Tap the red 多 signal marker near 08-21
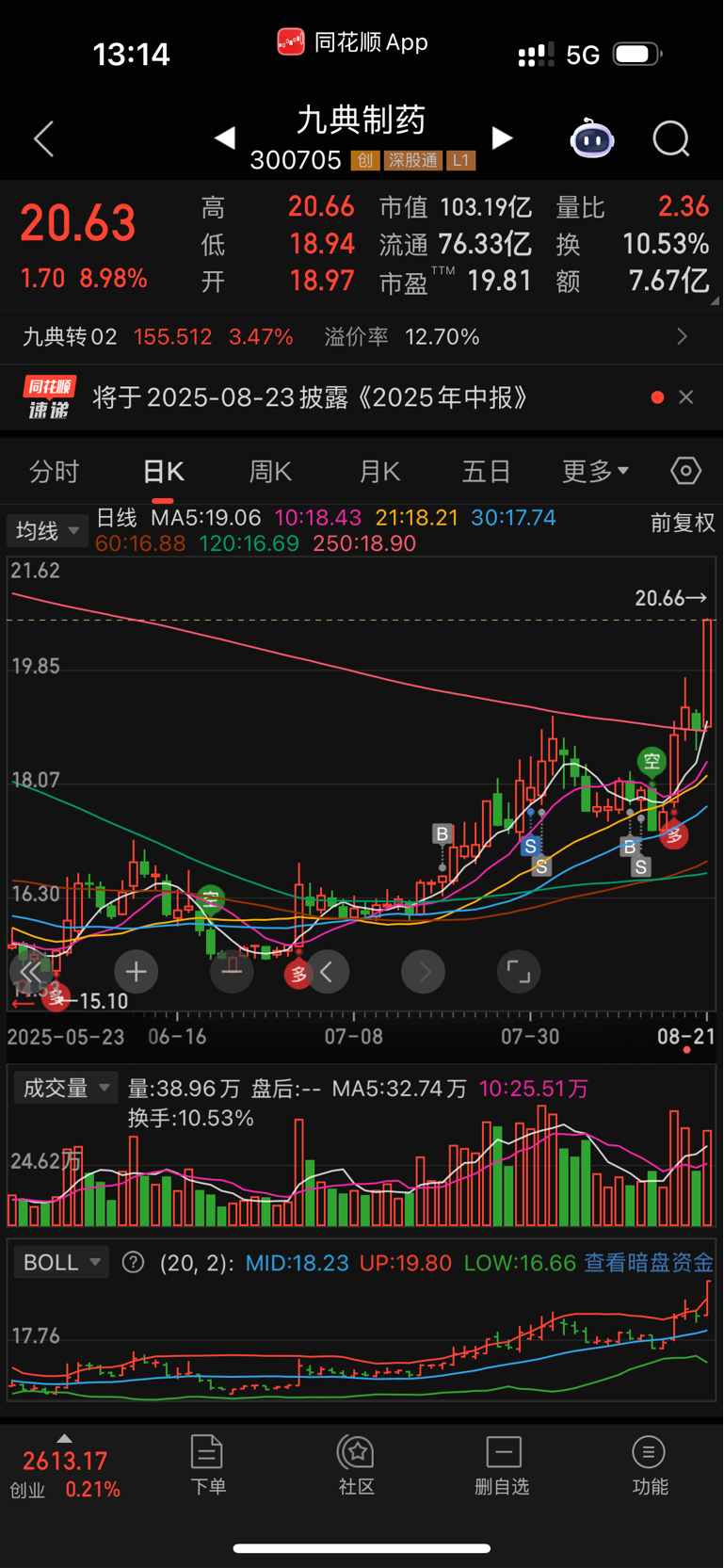 673,834
